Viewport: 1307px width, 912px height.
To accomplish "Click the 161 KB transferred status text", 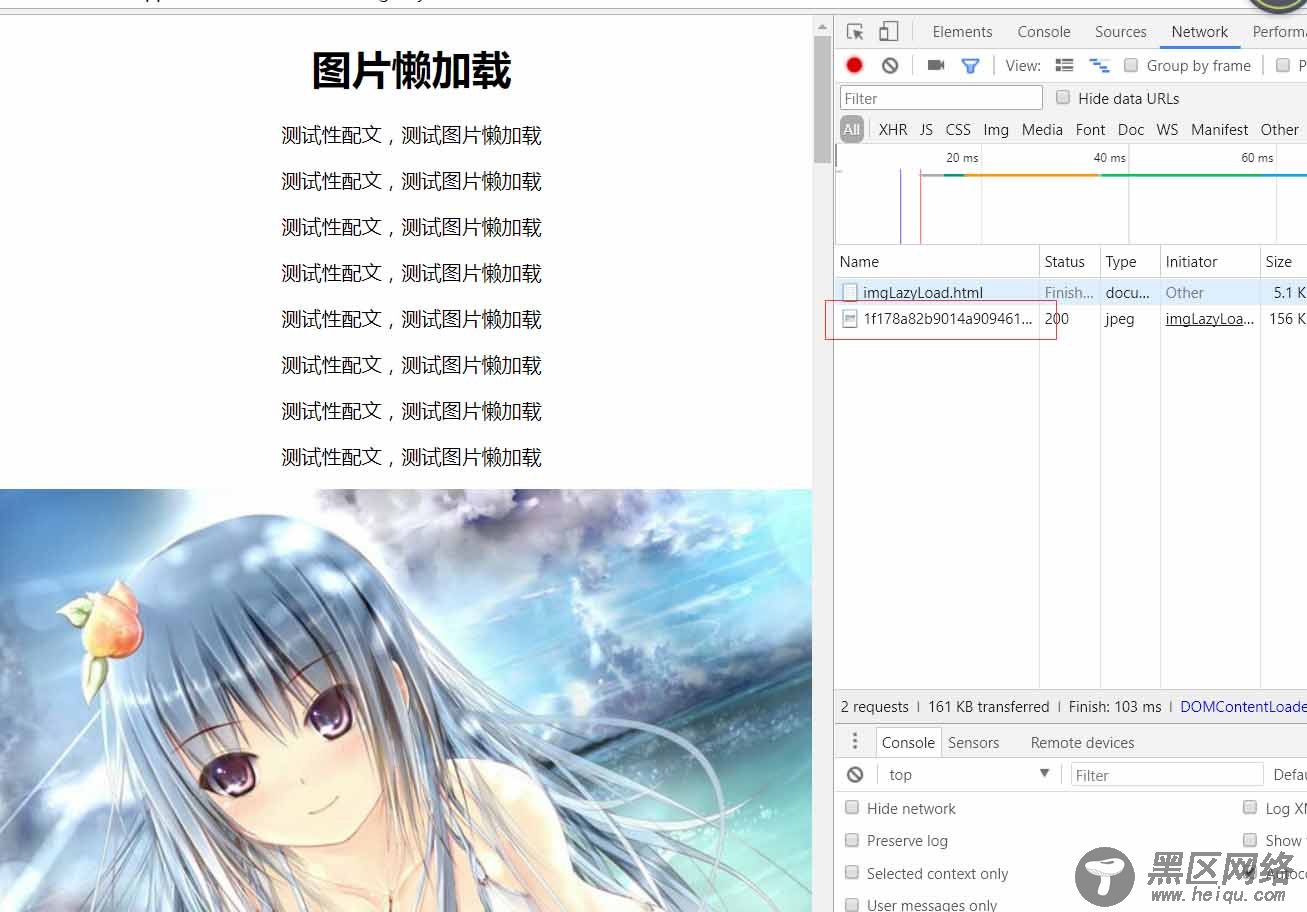I will 989,707.
